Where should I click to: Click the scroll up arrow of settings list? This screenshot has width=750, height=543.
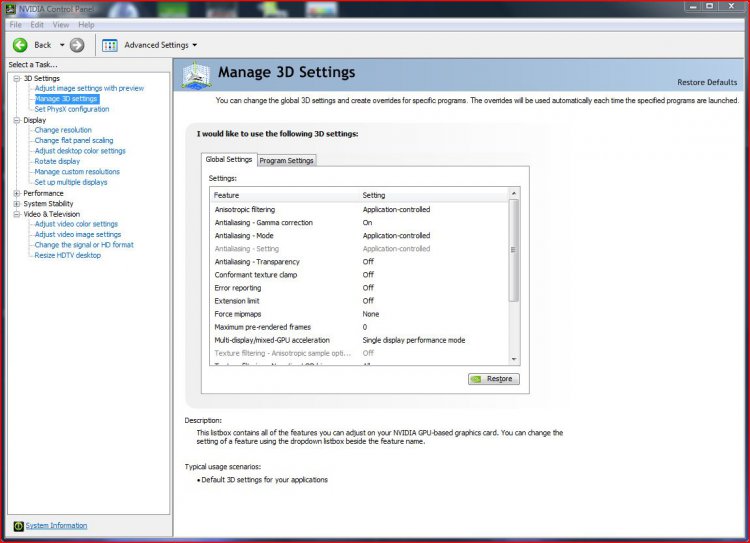pos(514,193)
